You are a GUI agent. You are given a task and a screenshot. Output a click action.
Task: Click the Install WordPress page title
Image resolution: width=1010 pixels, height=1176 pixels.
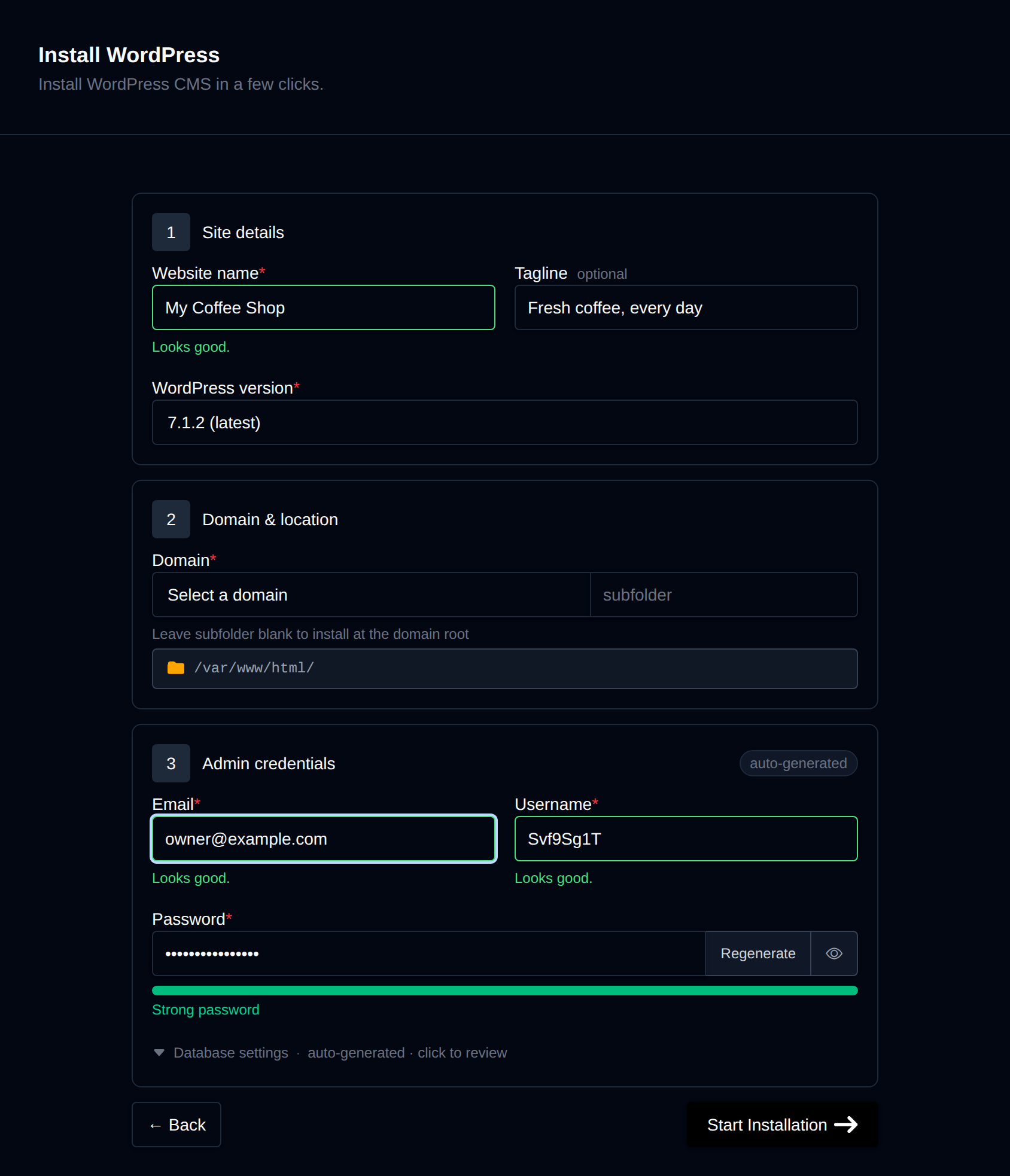pyautogui.click(x=129, y=55)
